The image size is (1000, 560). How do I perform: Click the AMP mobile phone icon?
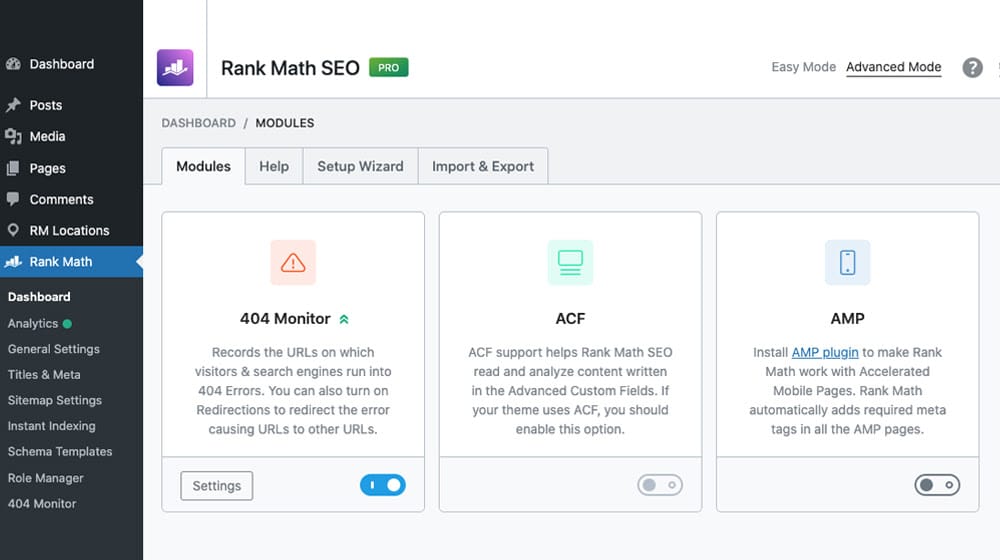(847, 262)
